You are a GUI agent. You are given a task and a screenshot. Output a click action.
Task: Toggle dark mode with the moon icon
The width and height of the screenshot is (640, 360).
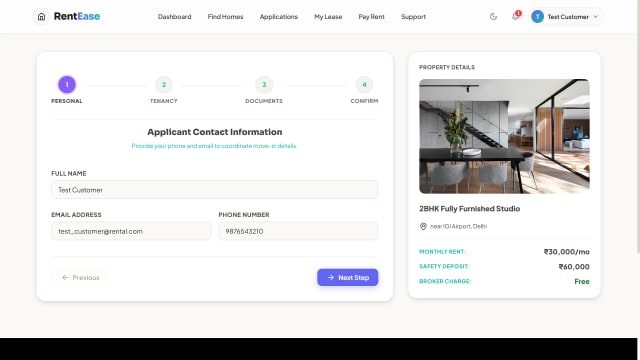tap(493, 17)
